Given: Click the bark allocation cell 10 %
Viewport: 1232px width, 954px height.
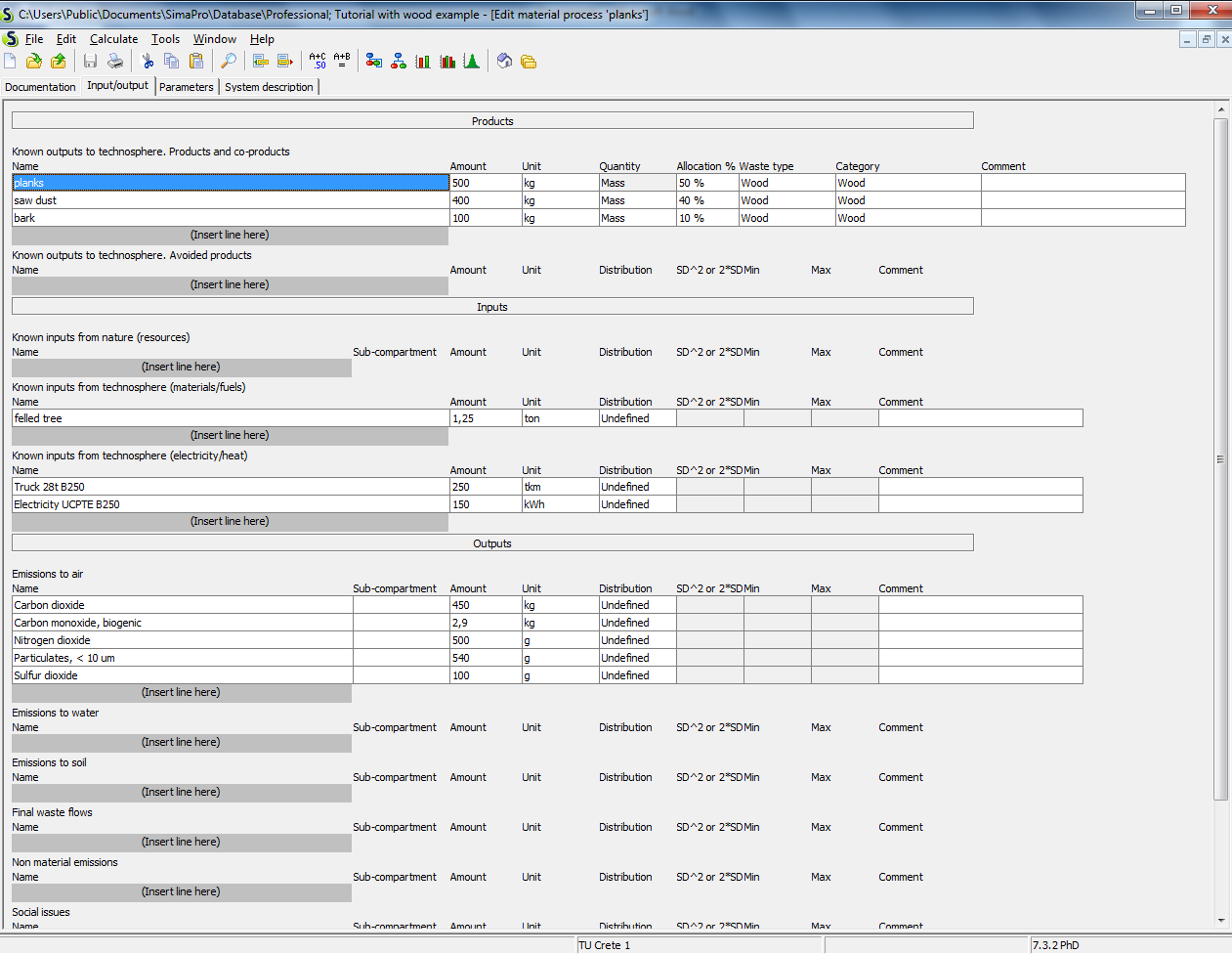Looking at the screenshot, I should [x=707, y=218].
